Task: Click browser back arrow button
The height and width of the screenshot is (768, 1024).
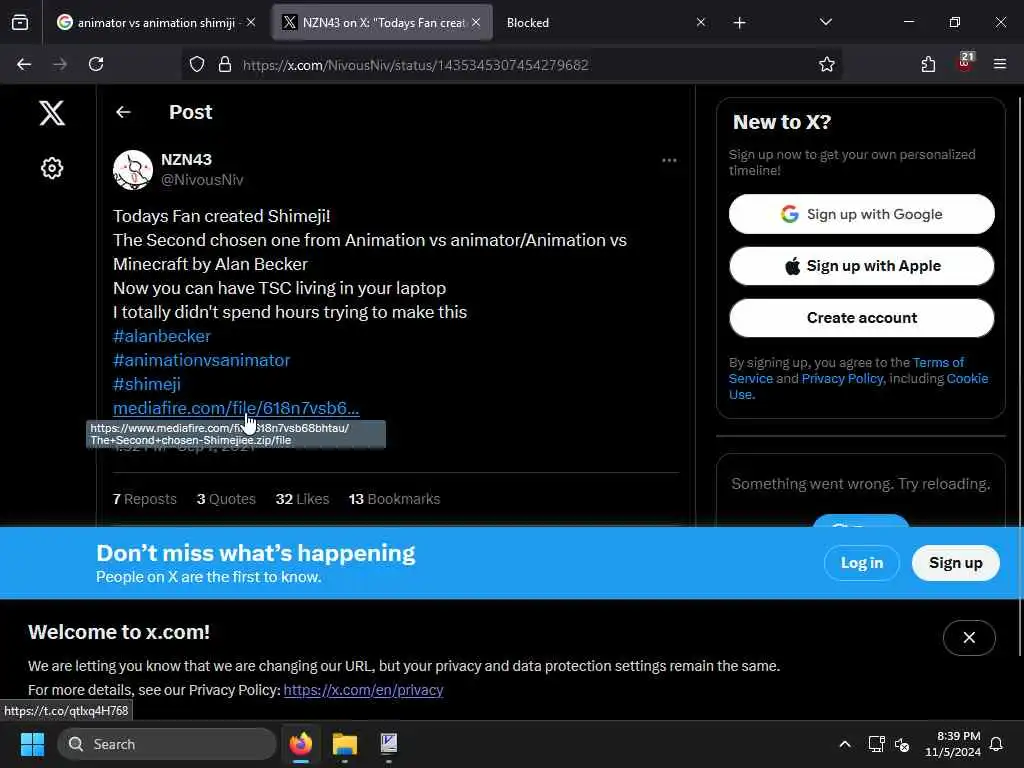Action: click(x=24, y=64)
